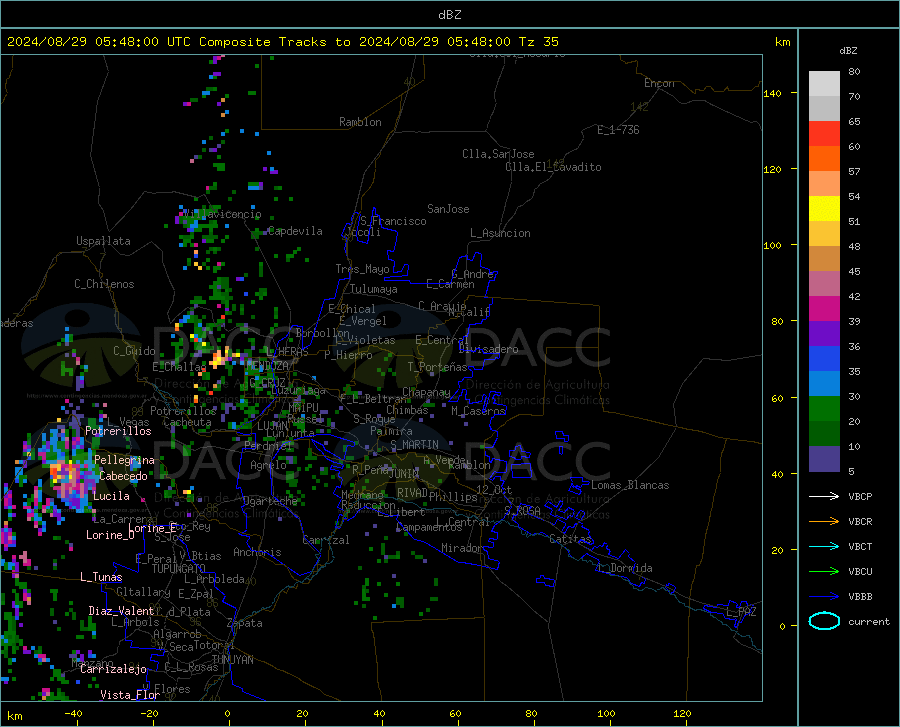The width and height of the screenshot is (900, 727).
Task: Click the 'Vista_Flor' map label
Action: click(130, 695)
